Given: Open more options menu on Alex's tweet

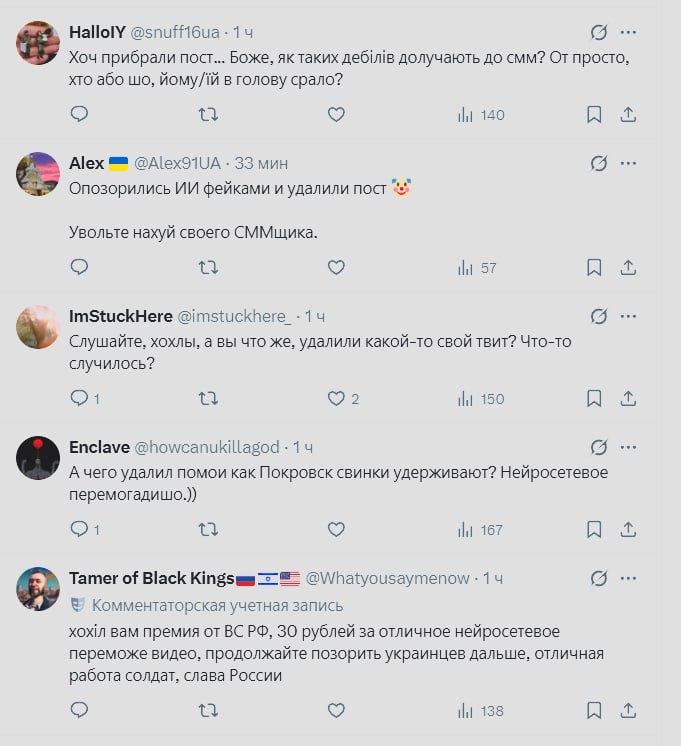Looking at the screenshot, I should pos(628,162).
